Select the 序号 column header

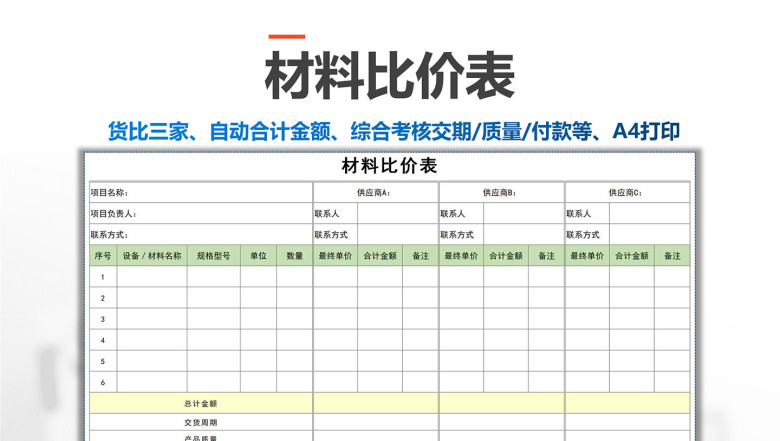click(103, 256)
